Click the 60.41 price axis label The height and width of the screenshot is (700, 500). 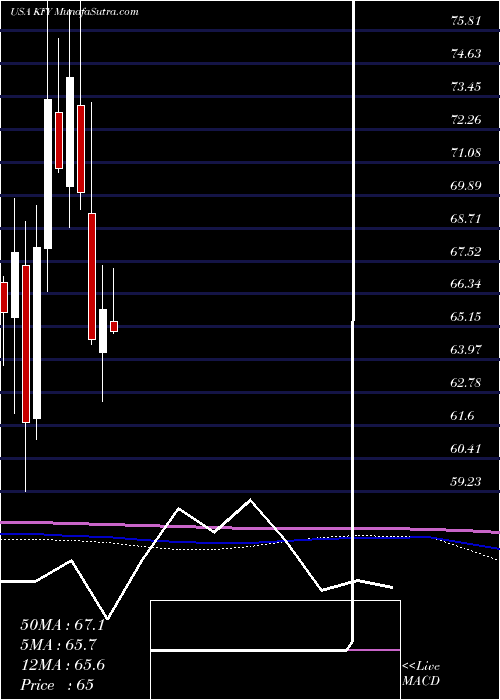click(466, 448)
